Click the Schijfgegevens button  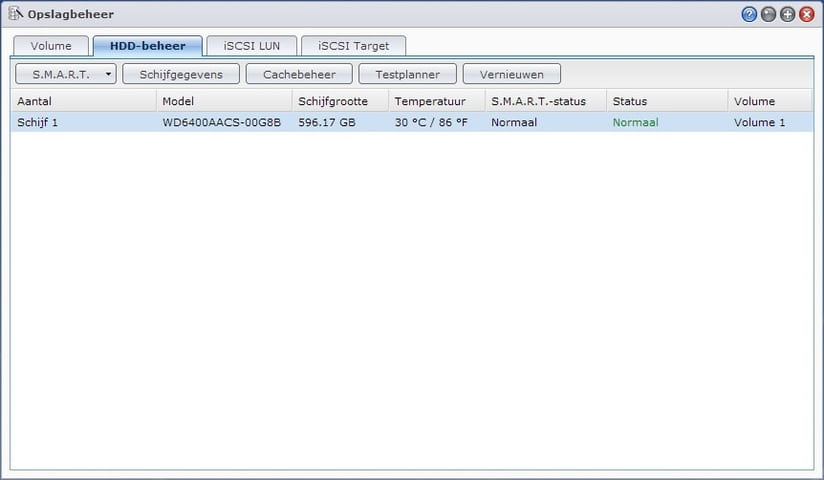[181, 74]
